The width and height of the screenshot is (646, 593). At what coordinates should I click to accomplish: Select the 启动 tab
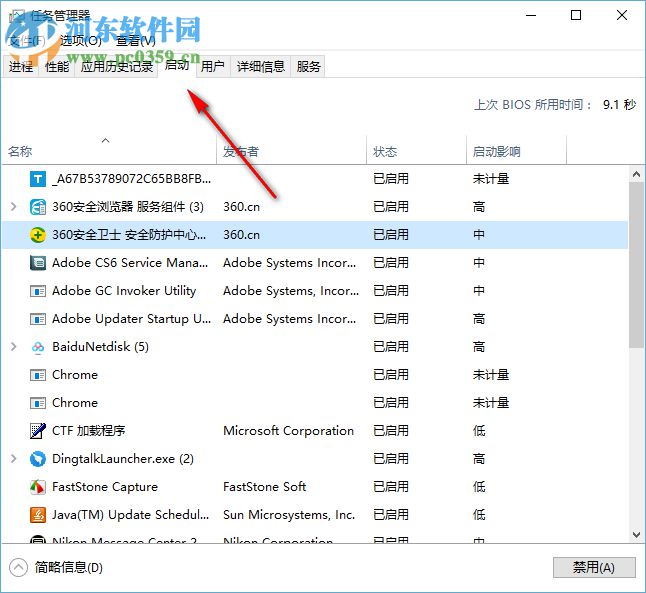pyautogui.click(x=177, y=65)
